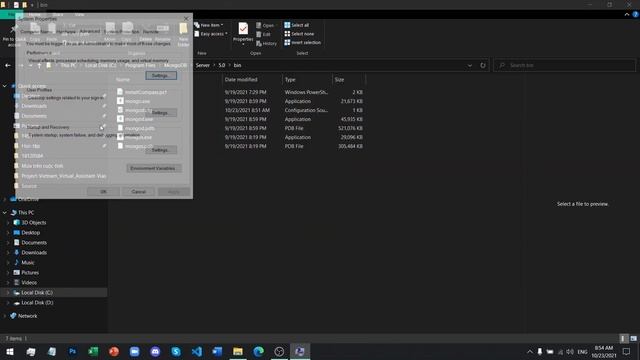Screen dimensions: 640x360
Task: Open file History from the ribbon
Action: click(x=266, y=43)
